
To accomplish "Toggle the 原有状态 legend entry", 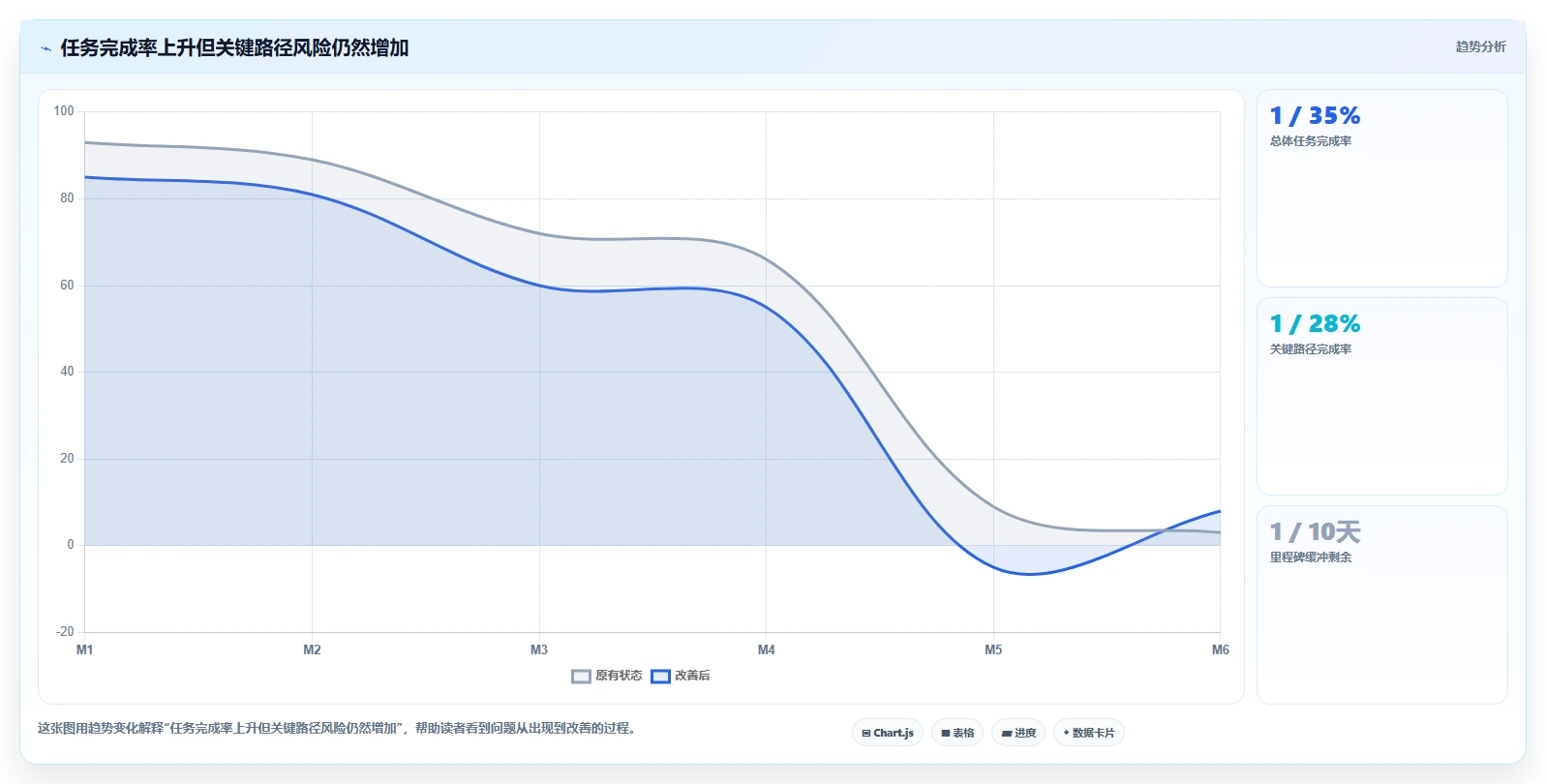I will point(607,676).
